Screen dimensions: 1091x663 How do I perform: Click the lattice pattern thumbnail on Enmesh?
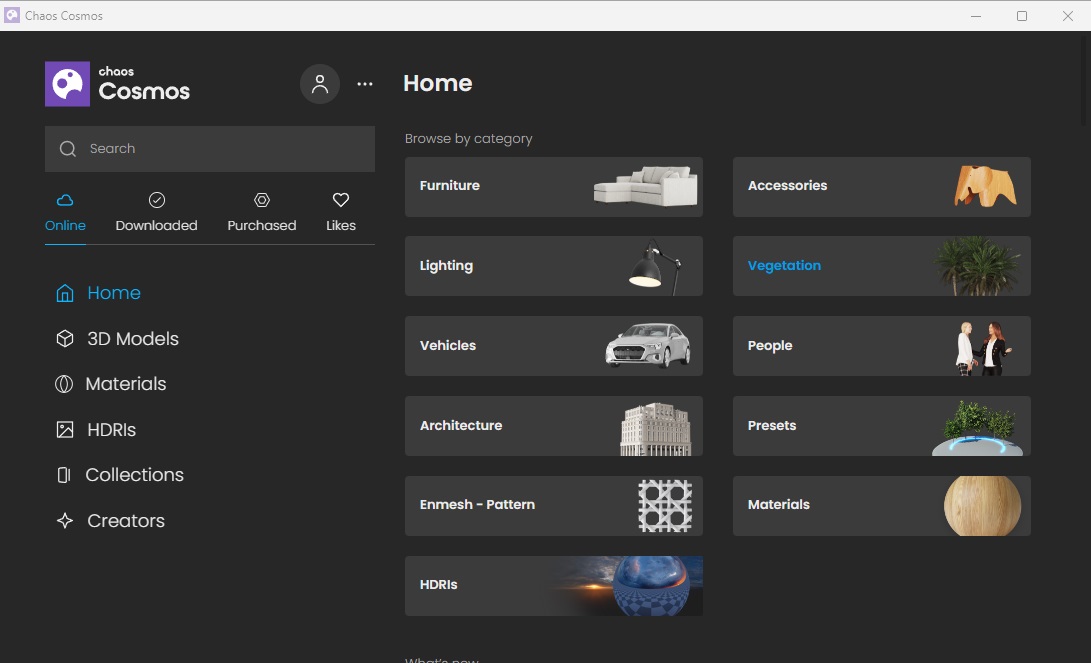click(x=665, y=506)
